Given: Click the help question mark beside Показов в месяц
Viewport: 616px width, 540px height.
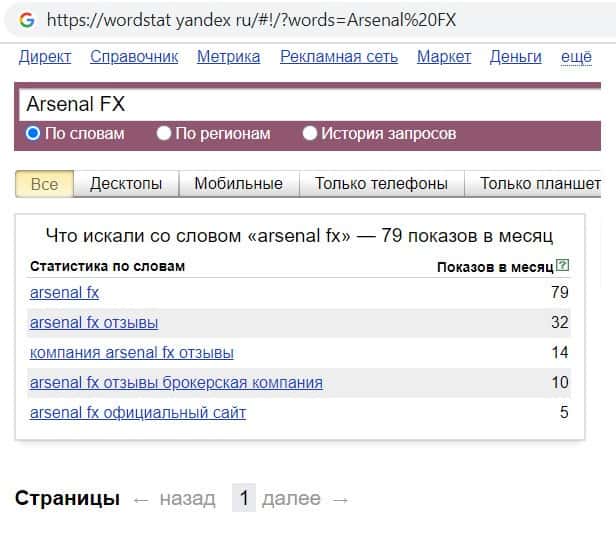Looking at the screenshot, I should (x=562, y=266).
